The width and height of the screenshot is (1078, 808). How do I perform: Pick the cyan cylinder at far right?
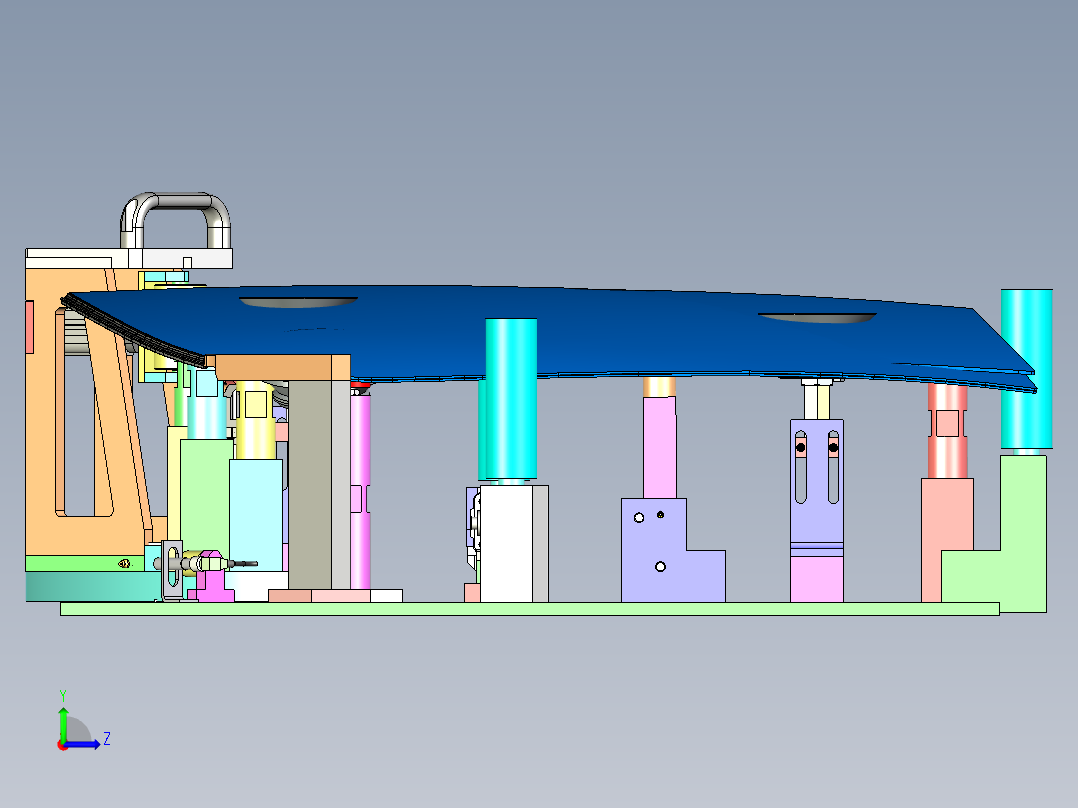(x=1026, y=369)
